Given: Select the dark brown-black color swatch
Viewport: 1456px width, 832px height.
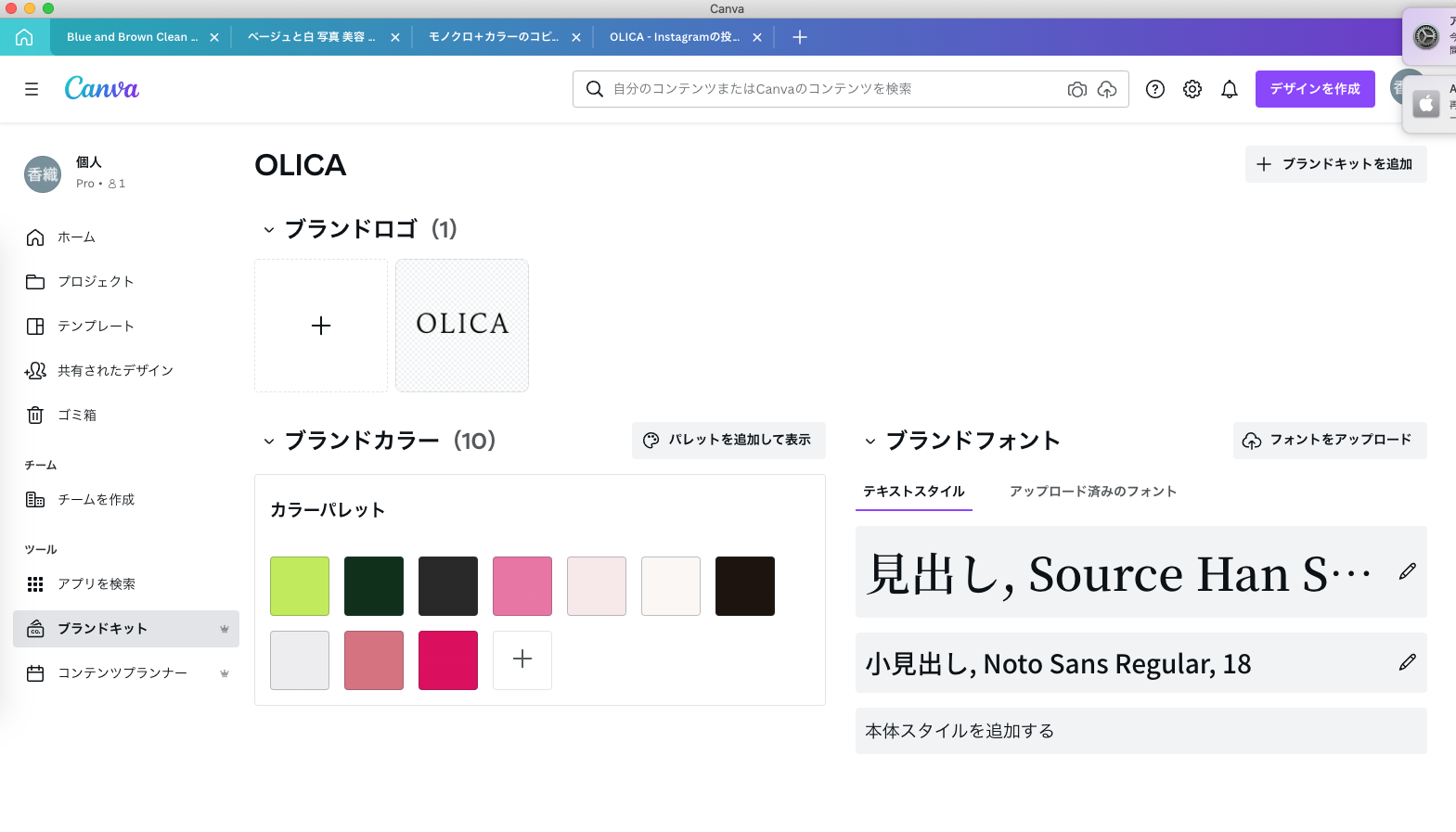Looking at the screenshot, I should [x=745, y=586].
